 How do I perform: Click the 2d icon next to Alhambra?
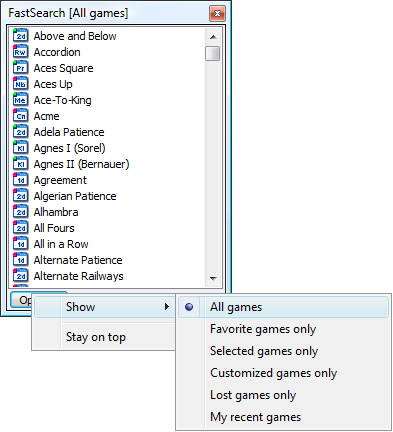[20, 212]
